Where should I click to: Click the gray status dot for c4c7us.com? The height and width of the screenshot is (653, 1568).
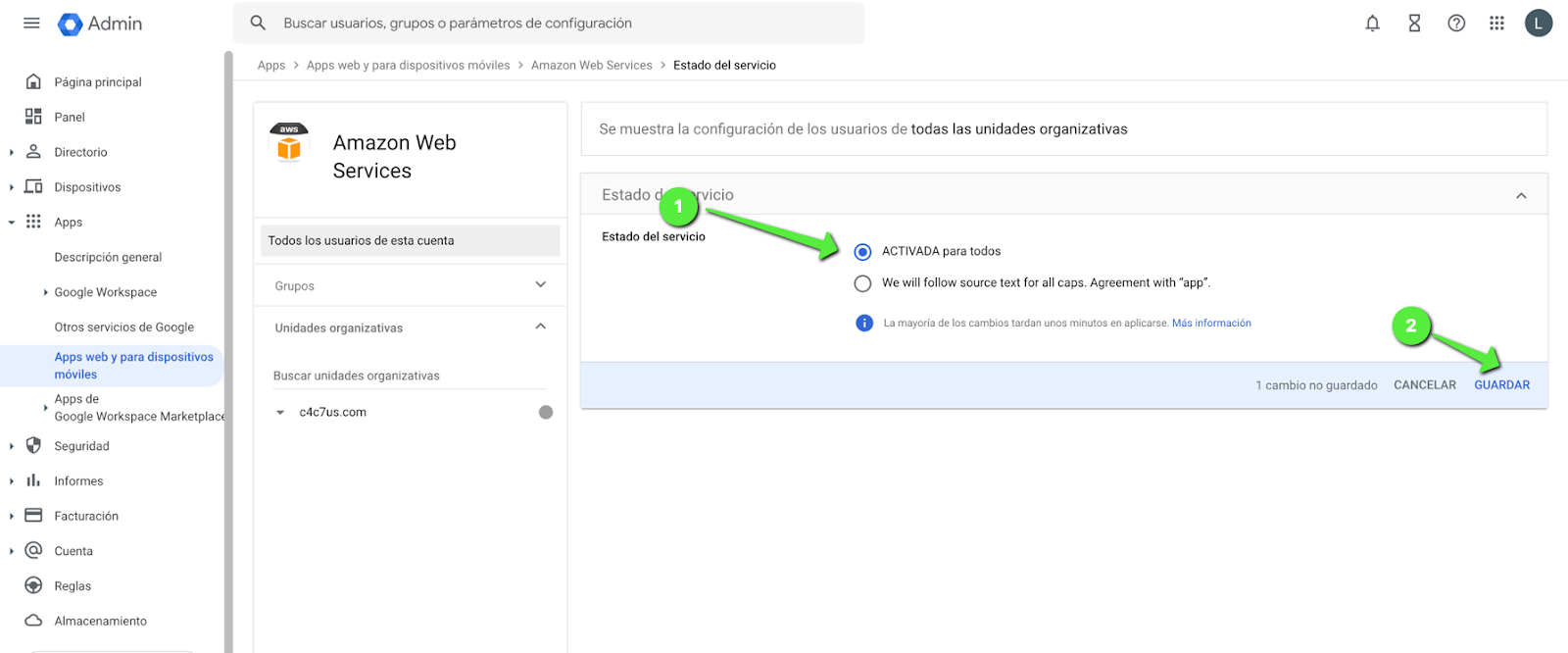[546, 412]
